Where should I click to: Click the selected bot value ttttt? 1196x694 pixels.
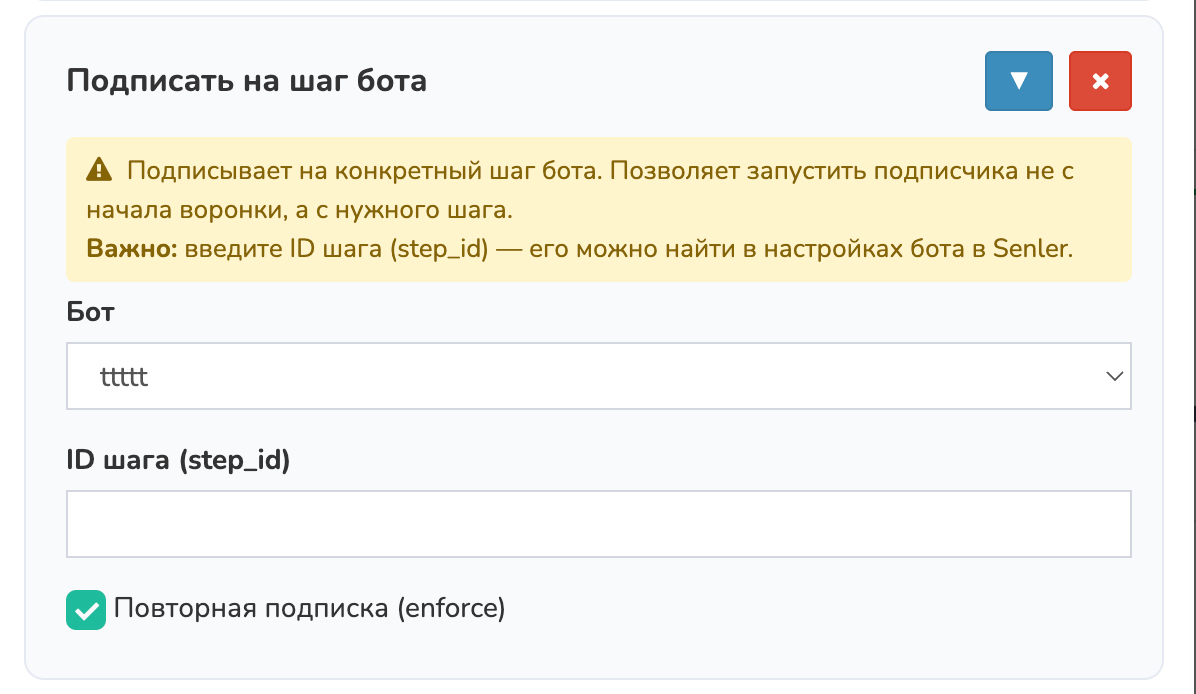coord(125,377)
